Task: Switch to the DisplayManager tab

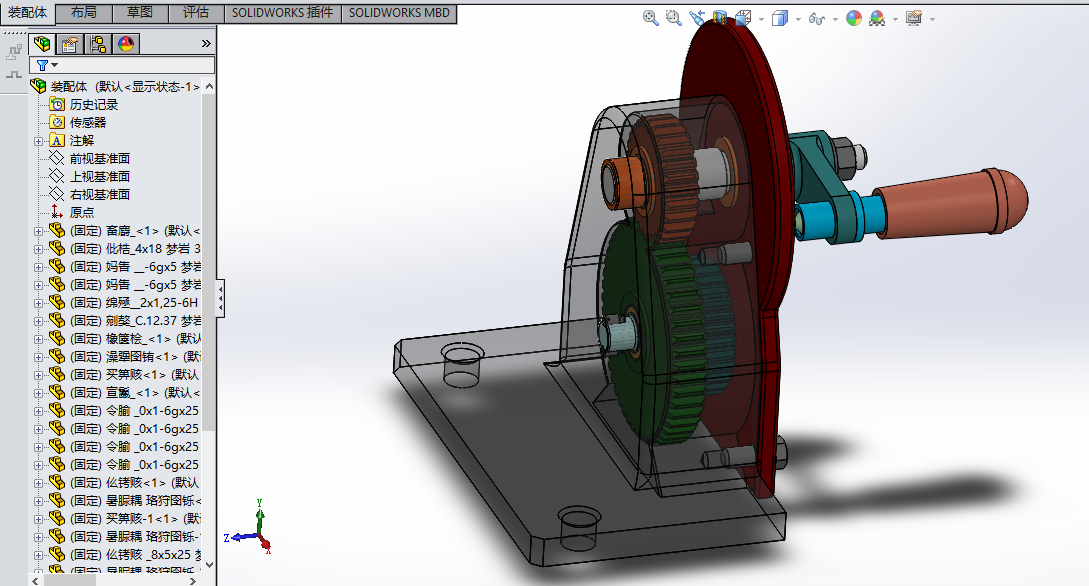Action: pyautogui.click(x=126, y=44)
